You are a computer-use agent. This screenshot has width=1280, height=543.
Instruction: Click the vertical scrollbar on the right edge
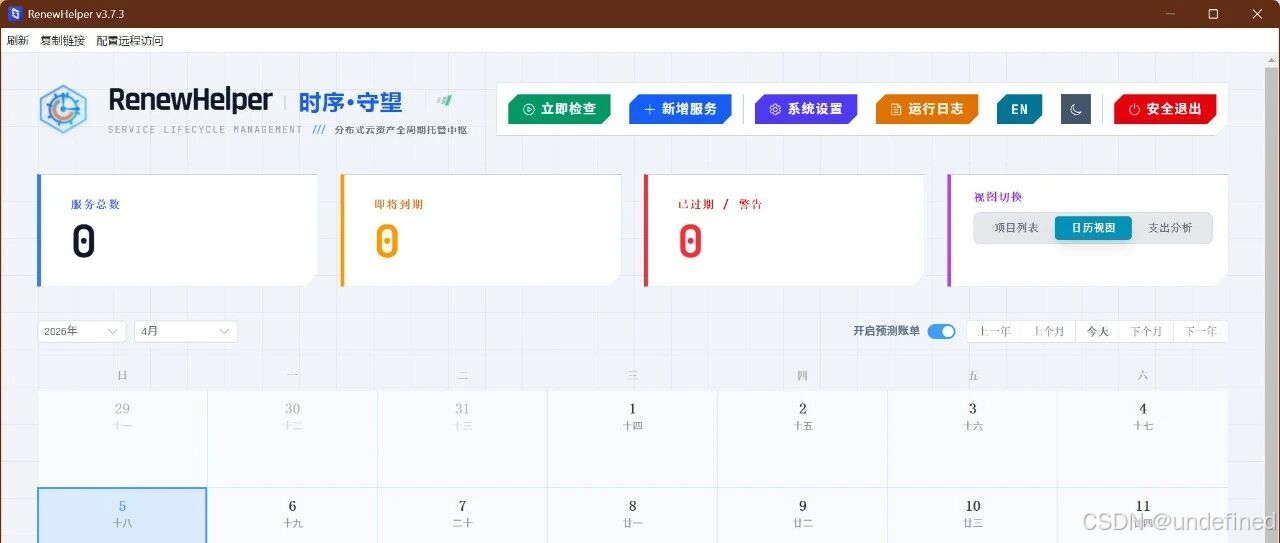1273,298
